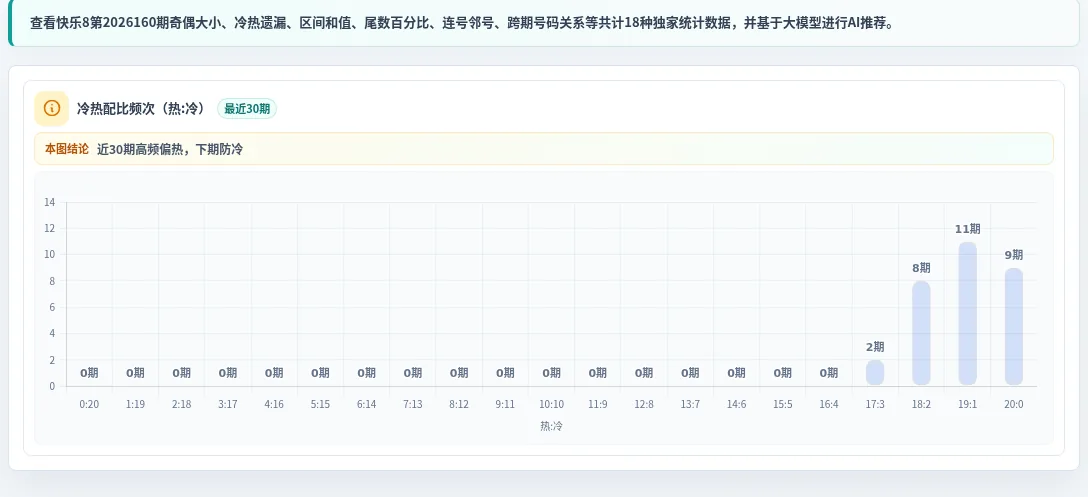Click the y-axis value 6
Image resolution: width=1088 pixels, height=497 pixels.
pyautogui.click(x=52, y=308)
